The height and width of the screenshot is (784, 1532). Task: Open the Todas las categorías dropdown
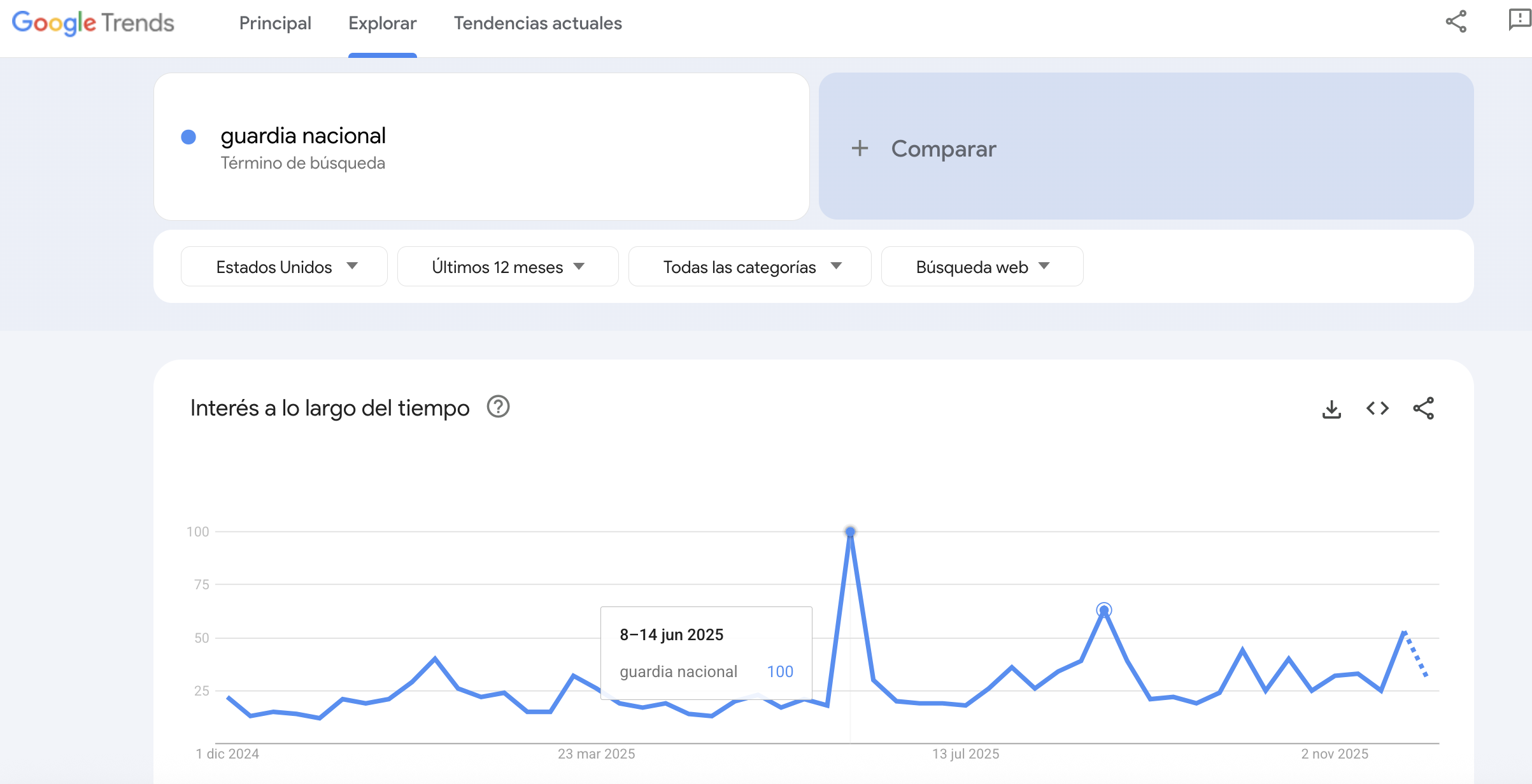(749, 267)
